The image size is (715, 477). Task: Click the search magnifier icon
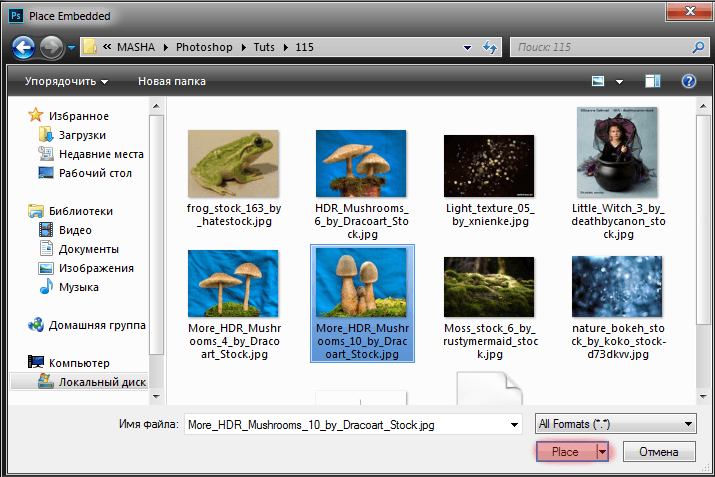click(696, 47)
